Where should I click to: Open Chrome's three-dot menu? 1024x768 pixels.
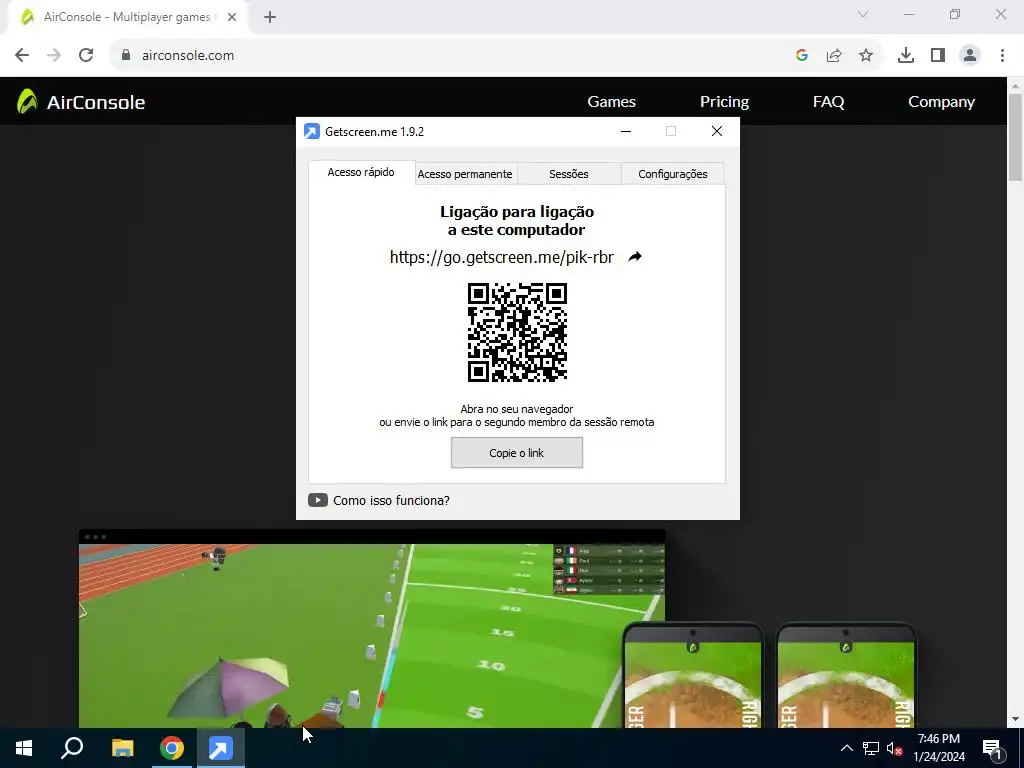click(1002, 56)
